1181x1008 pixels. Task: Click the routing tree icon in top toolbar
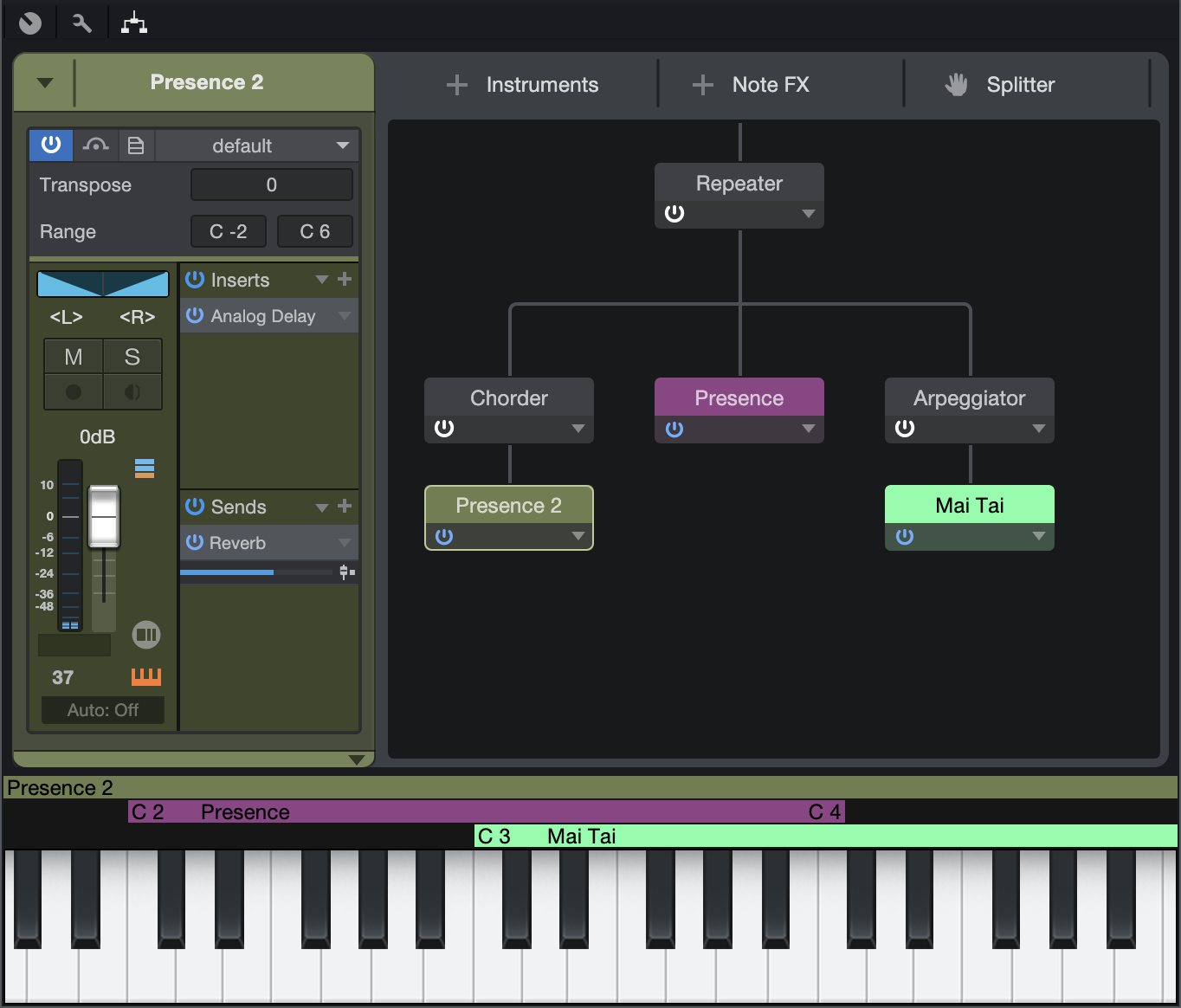pyautogui.click(x=133, y=23)
